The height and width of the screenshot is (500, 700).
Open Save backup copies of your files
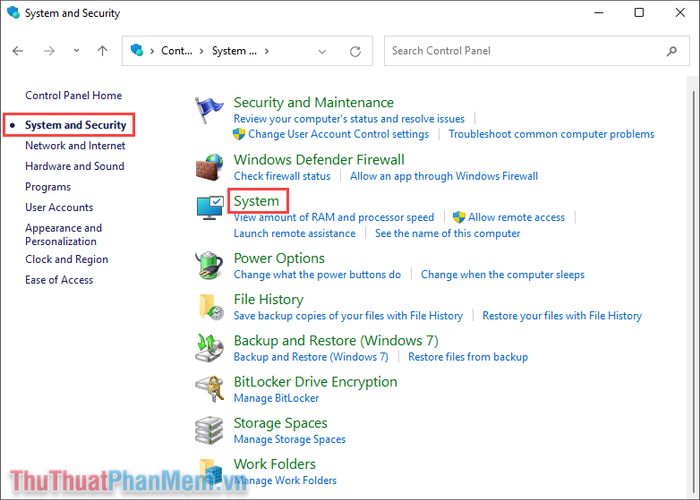(x=348, y=315)
